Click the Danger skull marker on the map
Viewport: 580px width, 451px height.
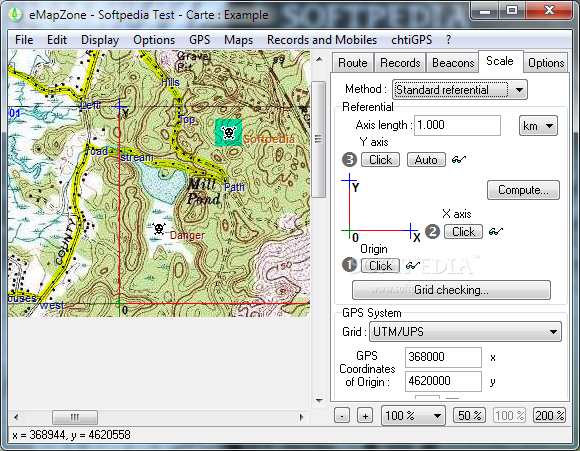(x=159, y=229)
